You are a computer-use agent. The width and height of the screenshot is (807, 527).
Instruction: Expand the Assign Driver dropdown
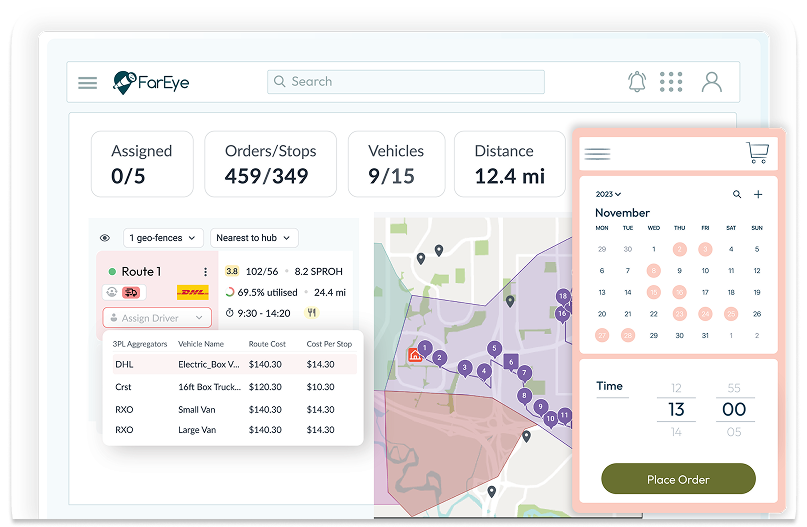point(158,318)
